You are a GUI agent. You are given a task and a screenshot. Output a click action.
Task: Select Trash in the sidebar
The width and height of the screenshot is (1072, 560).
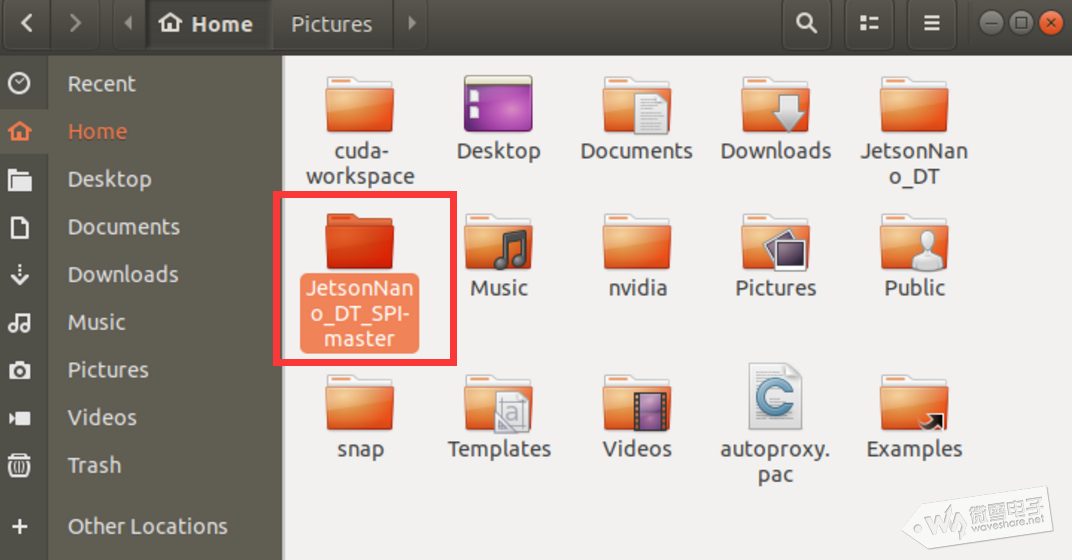[x=94, y=465]
